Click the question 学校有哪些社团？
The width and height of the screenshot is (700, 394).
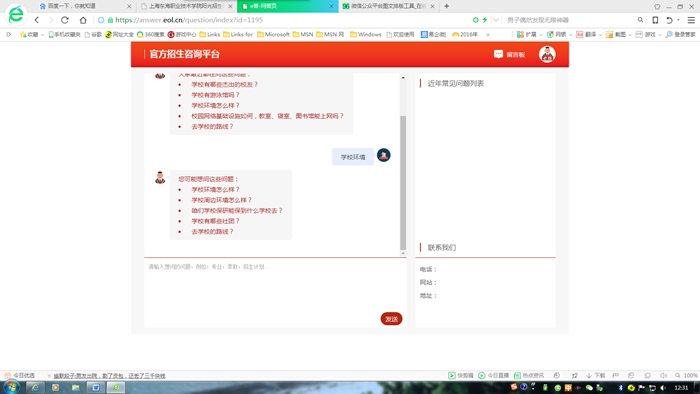tap(216, 221)
